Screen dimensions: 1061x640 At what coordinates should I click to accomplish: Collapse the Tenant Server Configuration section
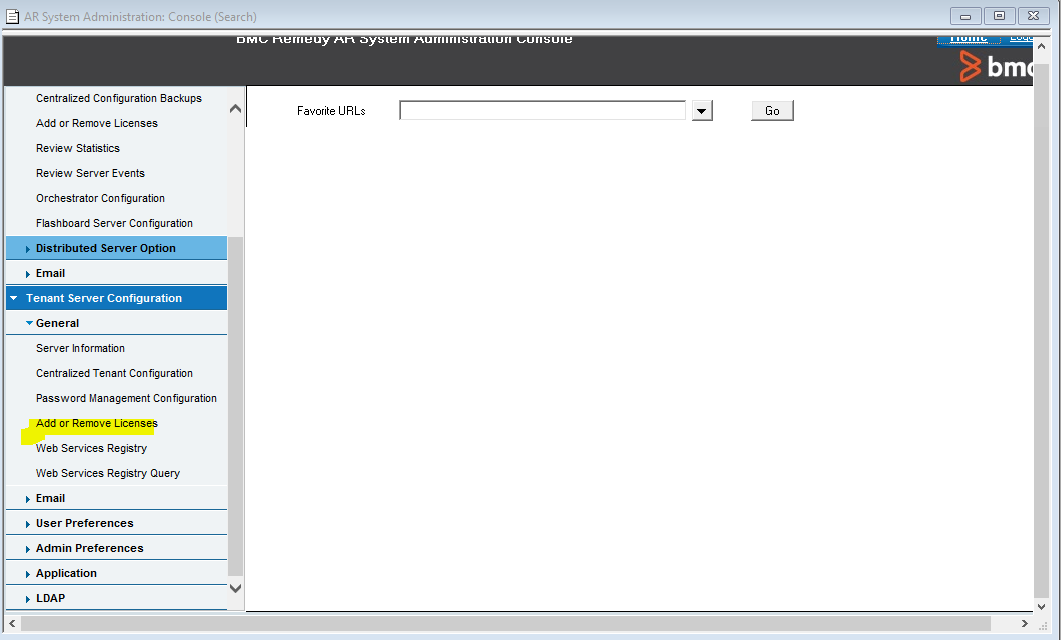point(116,298)
